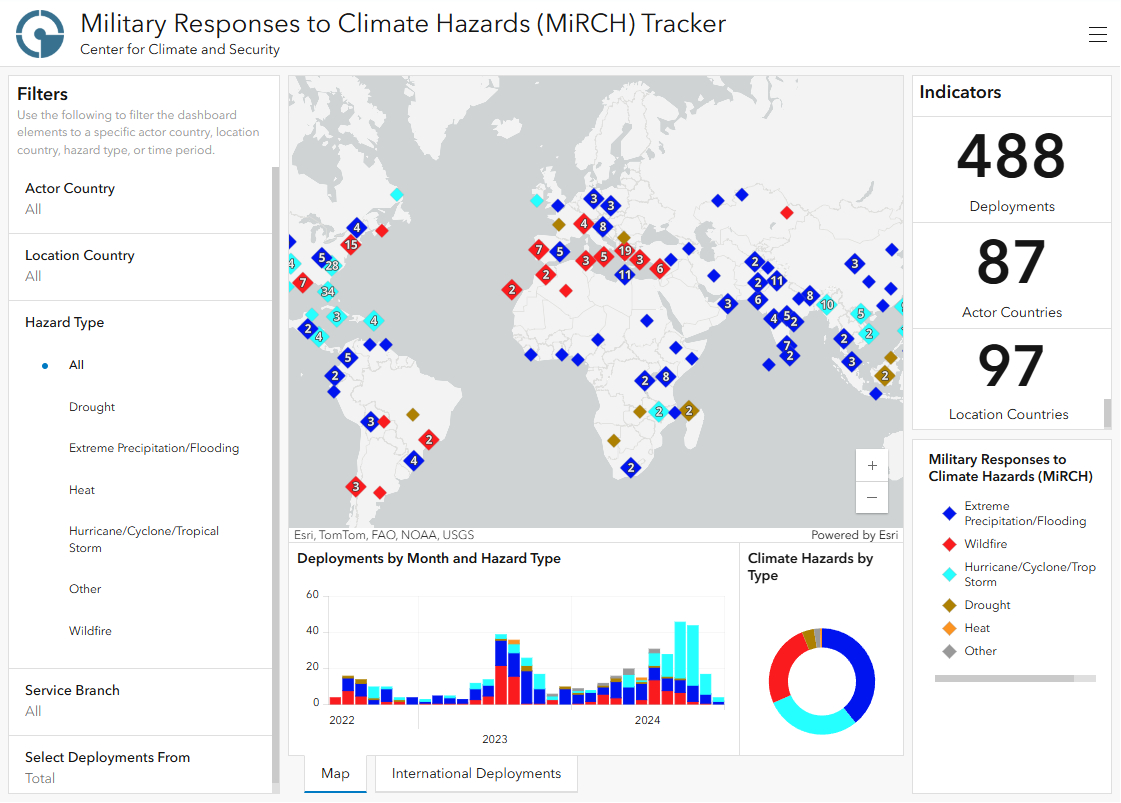Click the flooding cluster marker labeled 11 in Africa
The image size is (1121, 803).
click(625, 274)
